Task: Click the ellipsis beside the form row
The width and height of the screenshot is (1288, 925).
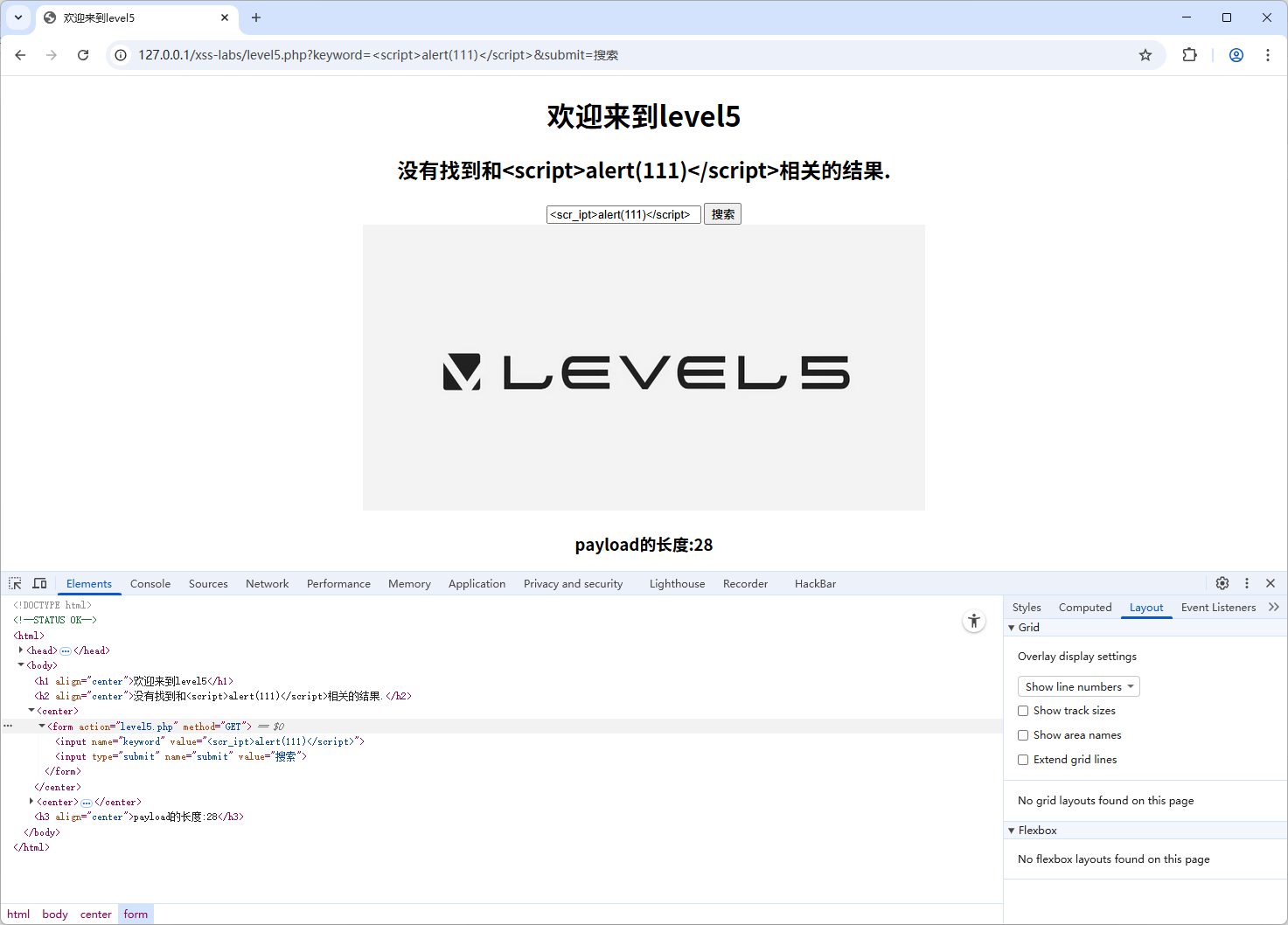Action: pos(8,726)
